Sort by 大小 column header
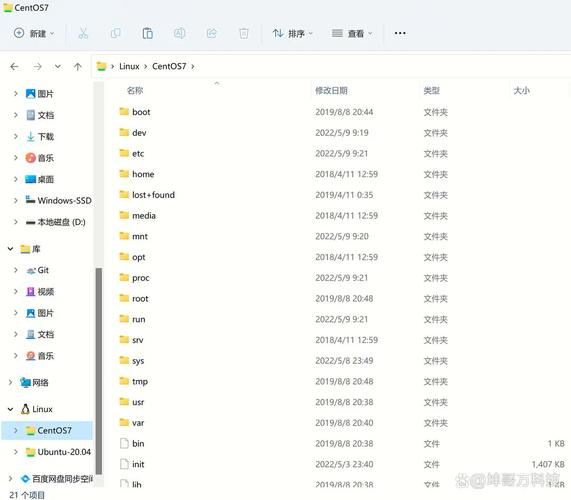This screenshot has height=500, width=571. [x=521, y=90]
